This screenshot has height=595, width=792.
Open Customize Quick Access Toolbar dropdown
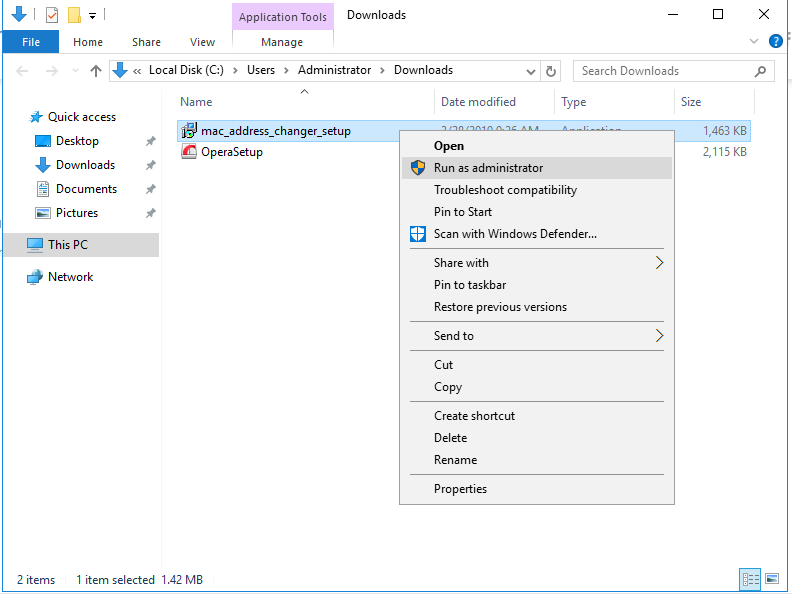pyautogui.click(x=92, y=15)
